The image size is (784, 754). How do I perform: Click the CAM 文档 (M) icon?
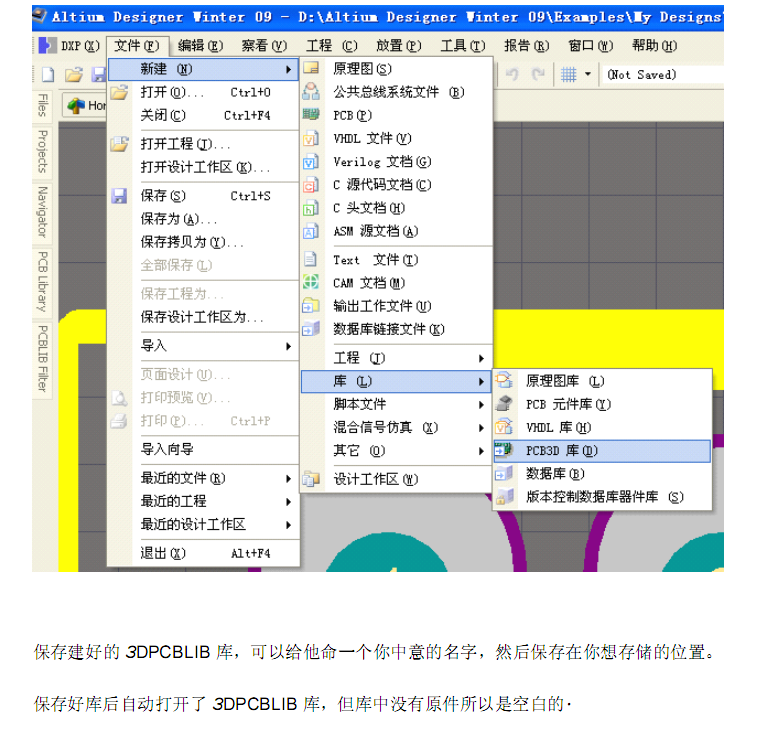[x=311, y=282]
